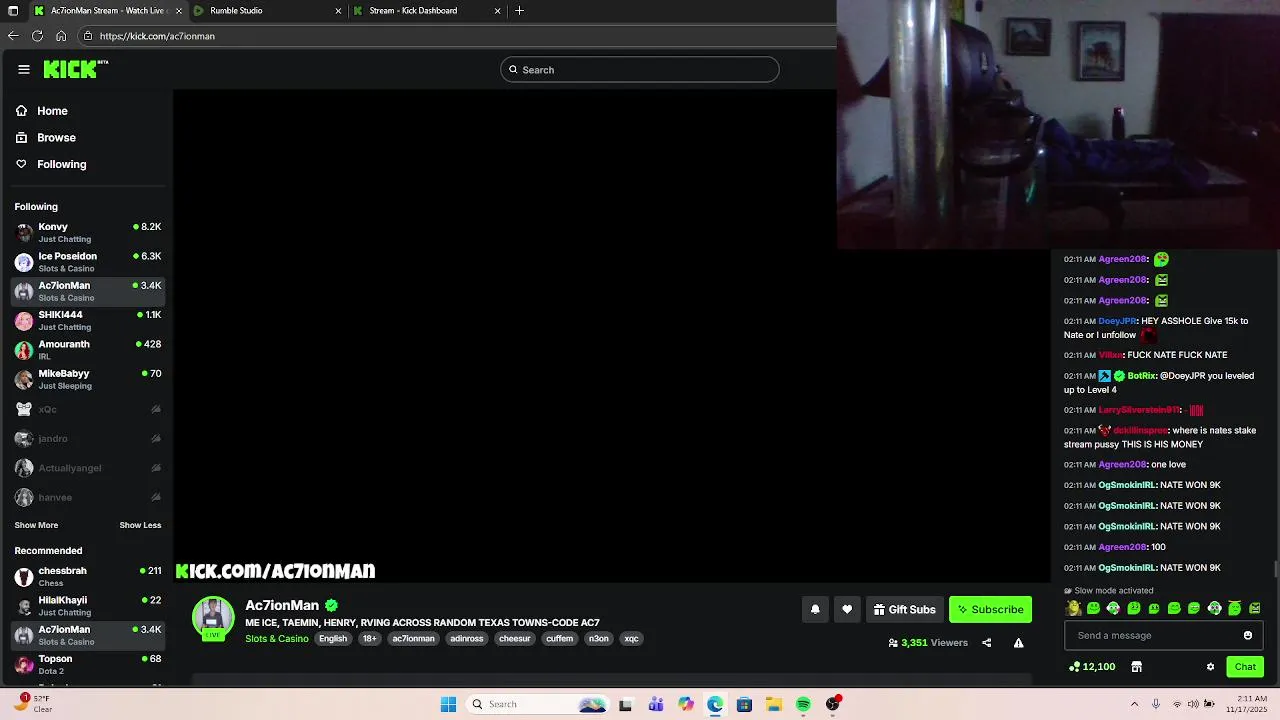Click Ac7ionMan streamer avatar
Screen dimensions: 1280x720
tap(213, 618)
